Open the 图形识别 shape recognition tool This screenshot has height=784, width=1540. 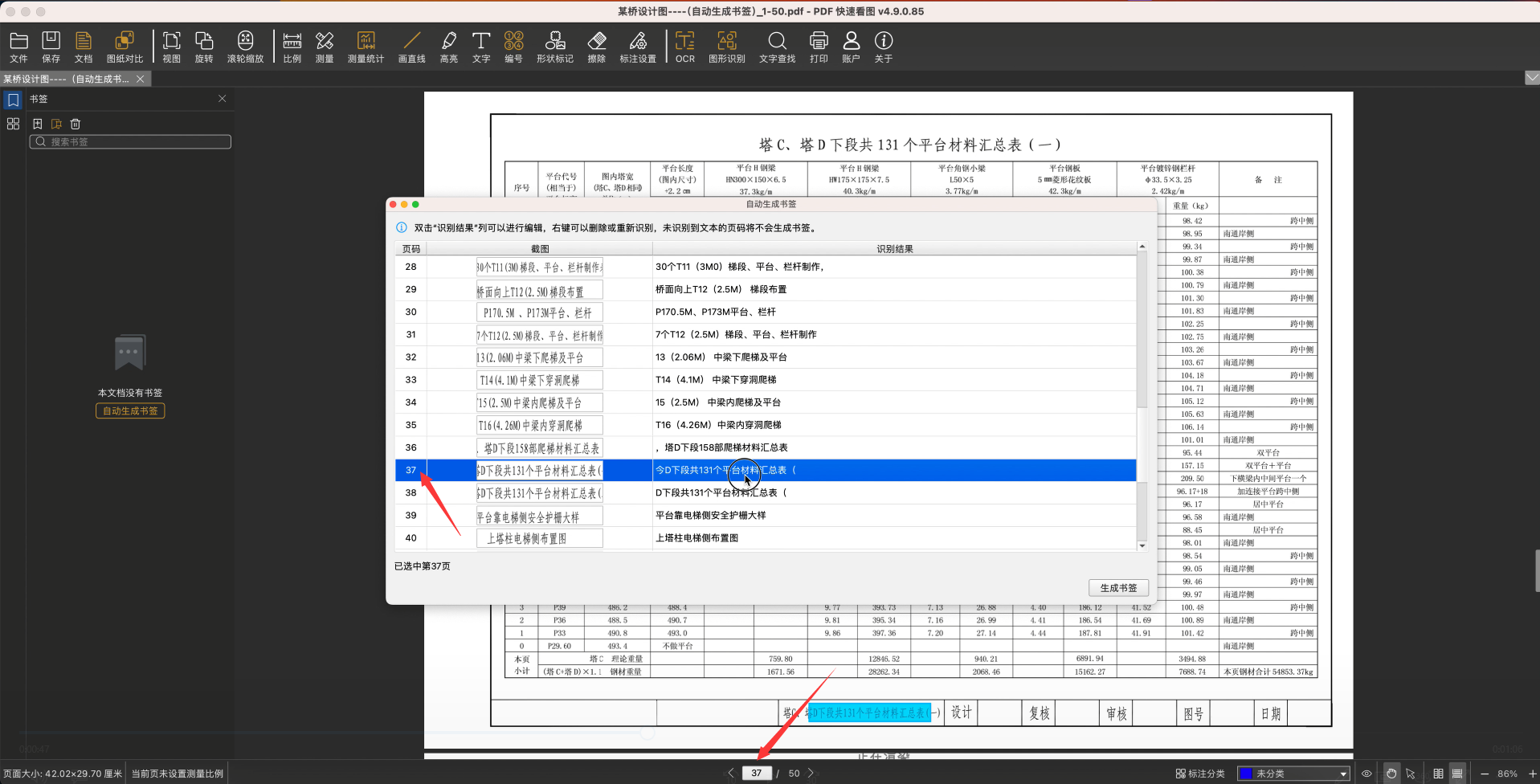726,47
